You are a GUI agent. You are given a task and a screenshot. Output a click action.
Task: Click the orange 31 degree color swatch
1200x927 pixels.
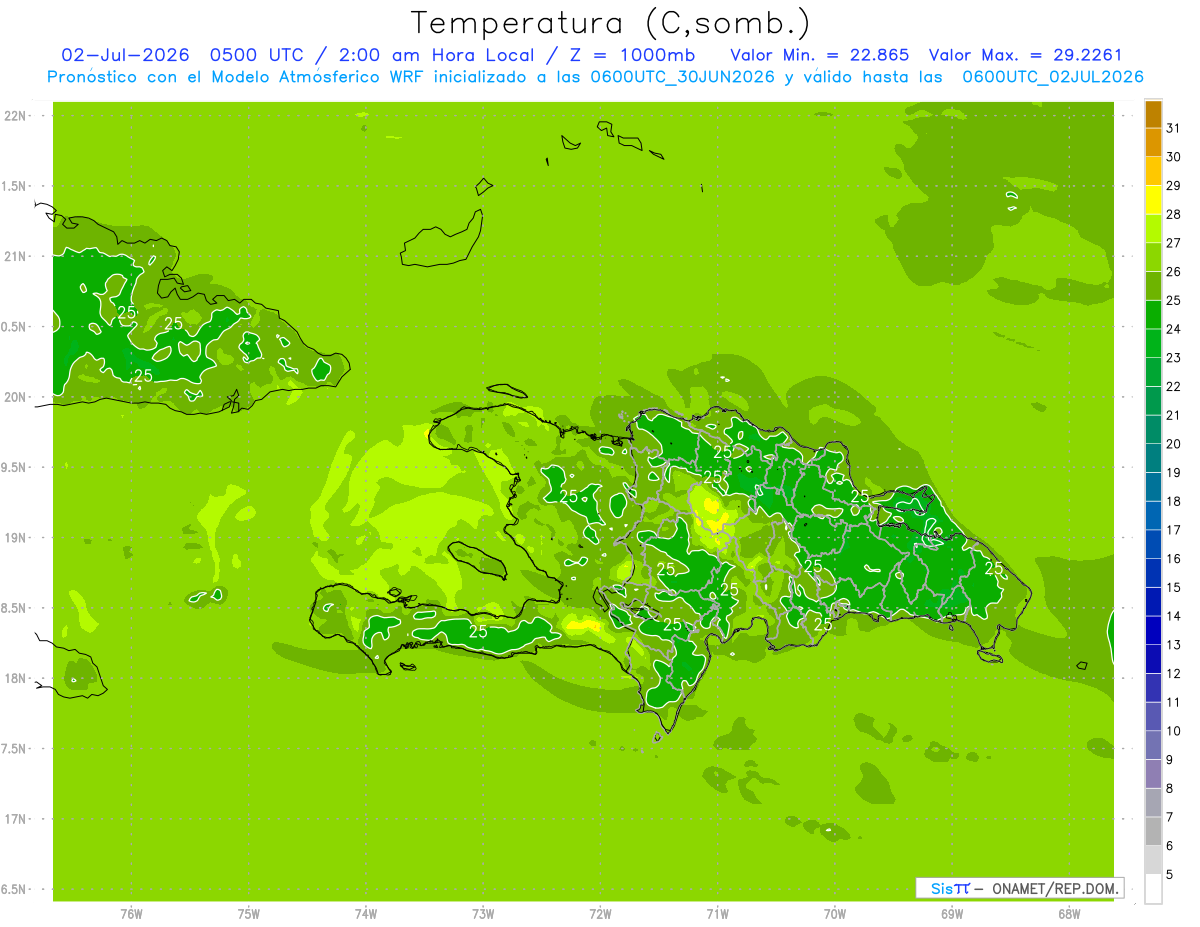tap(1153, 114)
